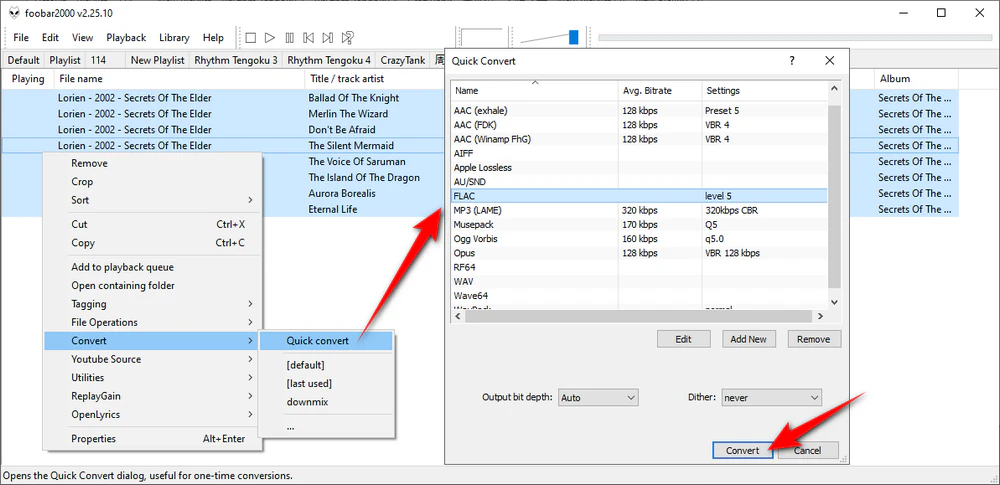Switch to the Default playlist tab
The height and width of the screenshot is (485, 1000).
pyautogui.click(x=24, y=60)
